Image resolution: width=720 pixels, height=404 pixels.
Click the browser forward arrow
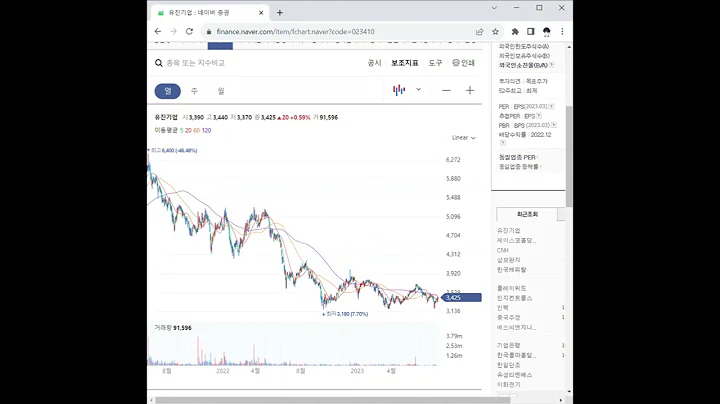(174, 31)
